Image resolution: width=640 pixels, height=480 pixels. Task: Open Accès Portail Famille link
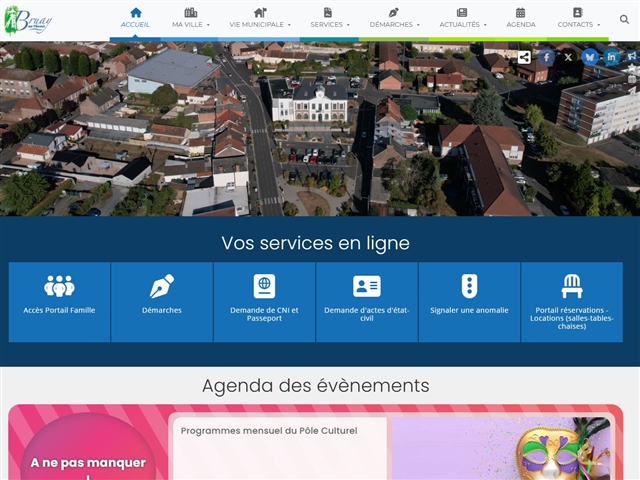coord(59,310)
